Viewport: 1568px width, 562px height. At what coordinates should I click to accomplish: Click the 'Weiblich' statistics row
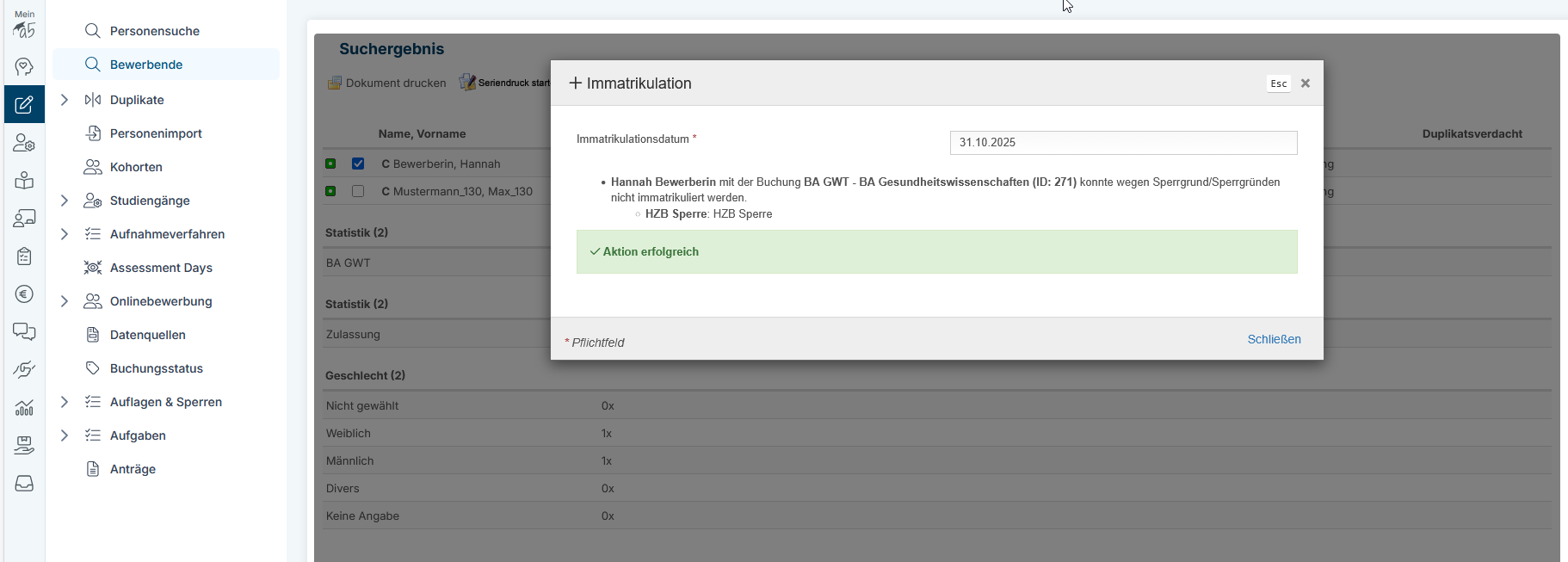(936, 434)
